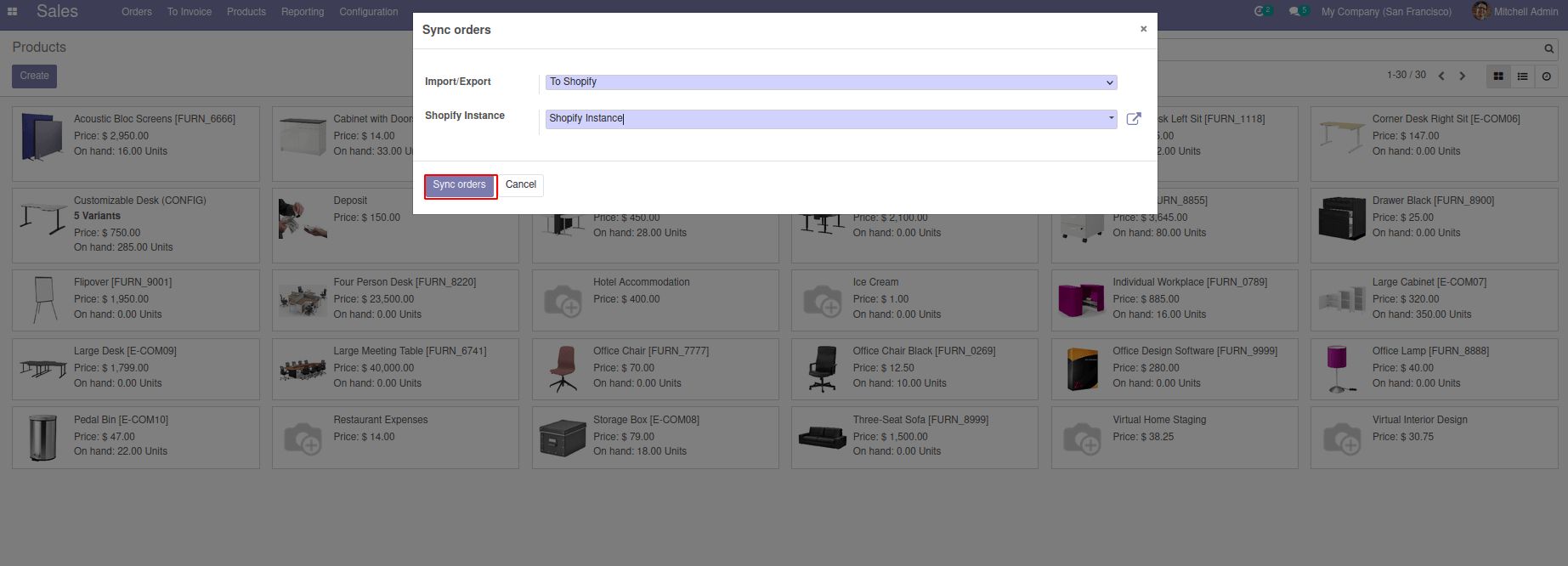Click the Sales app title
Viewport: 1568px width, 566px height.
[x=57, y=12]
